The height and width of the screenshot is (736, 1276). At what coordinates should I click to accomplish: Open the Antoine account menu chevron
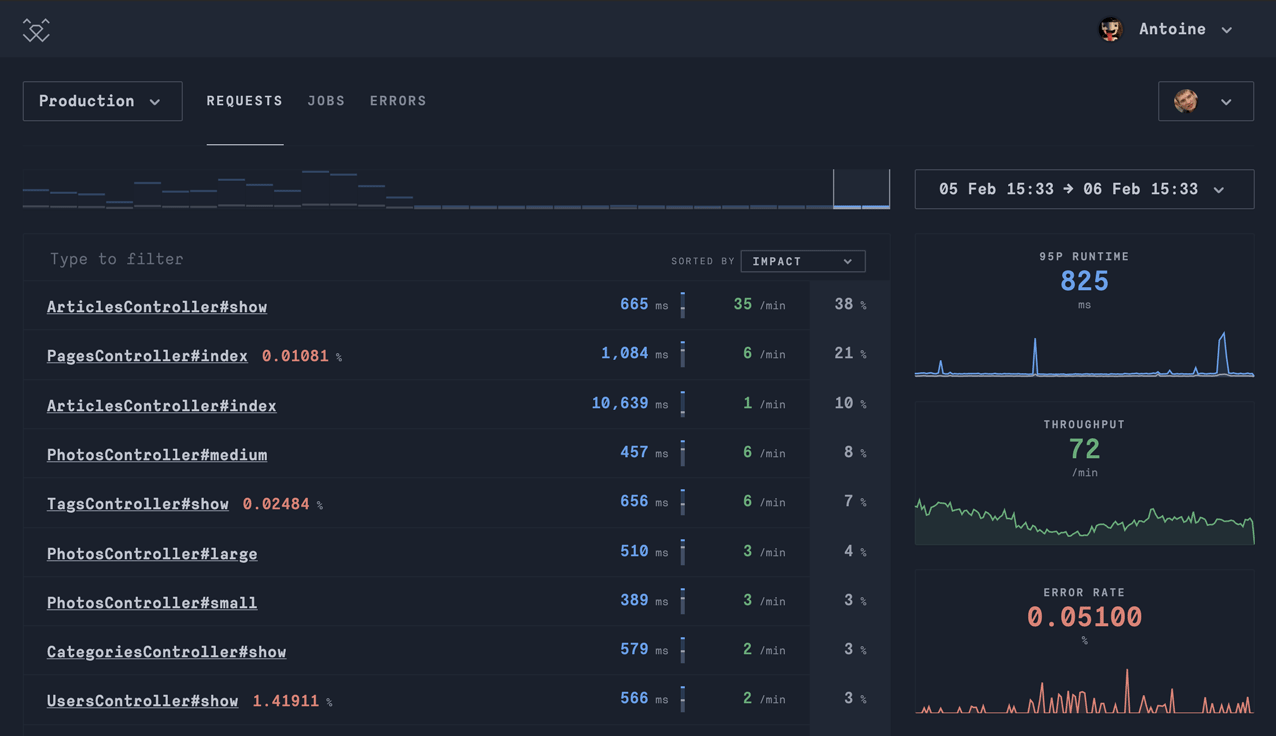(x=1227, y=30)
